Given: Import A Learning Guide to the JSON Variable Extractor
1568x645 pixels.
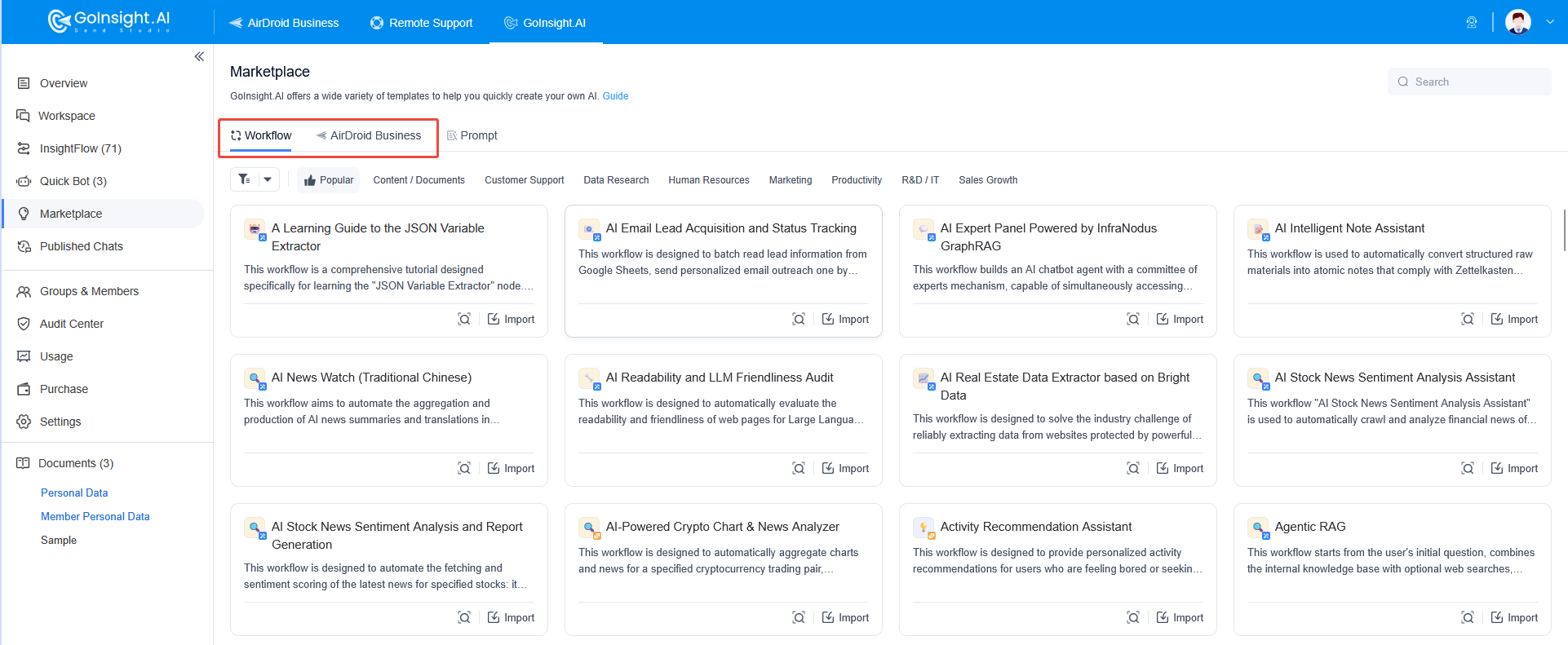Looking at the screenshot, I should click(511, 319).
